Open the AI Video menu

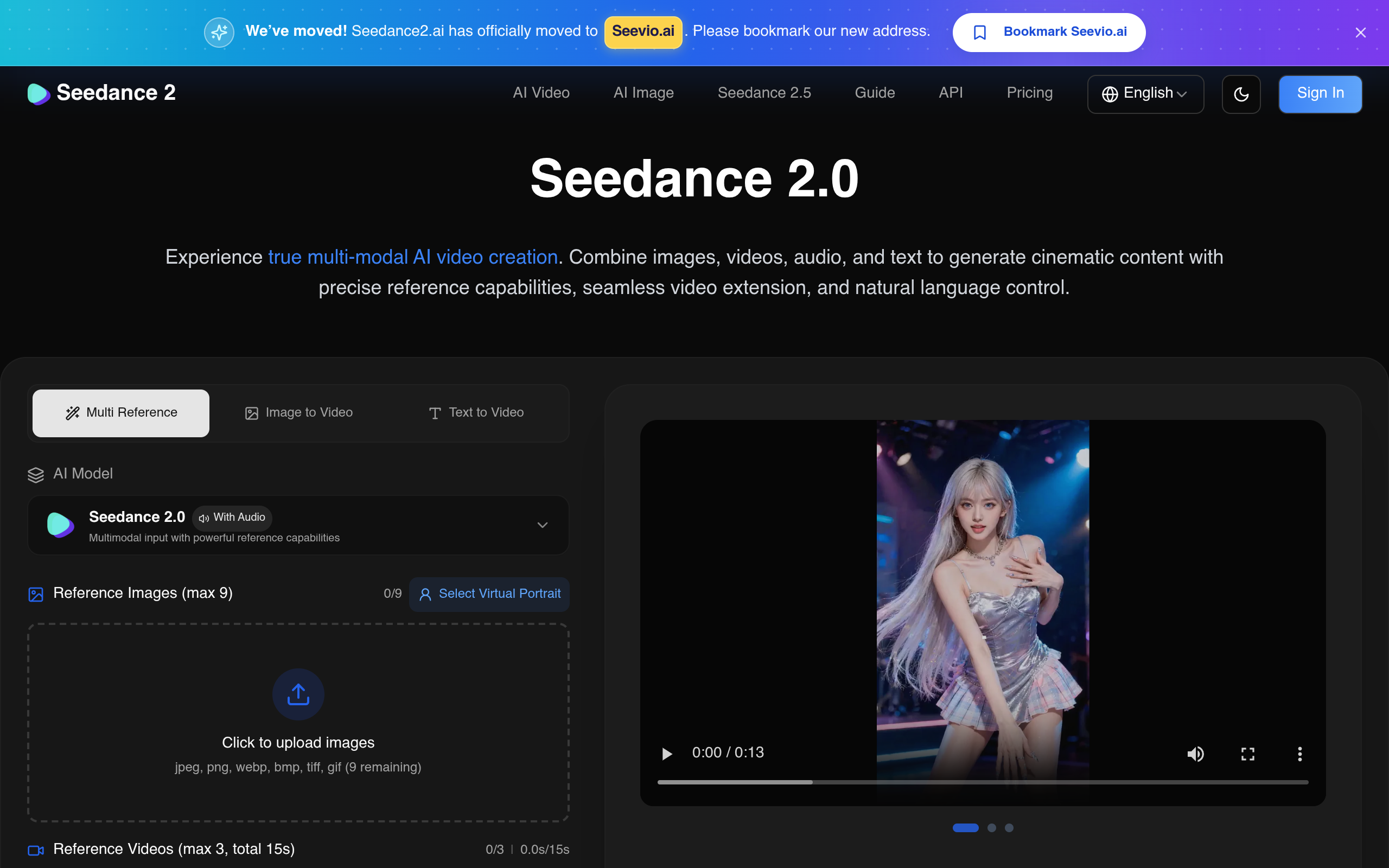[541, 93]
